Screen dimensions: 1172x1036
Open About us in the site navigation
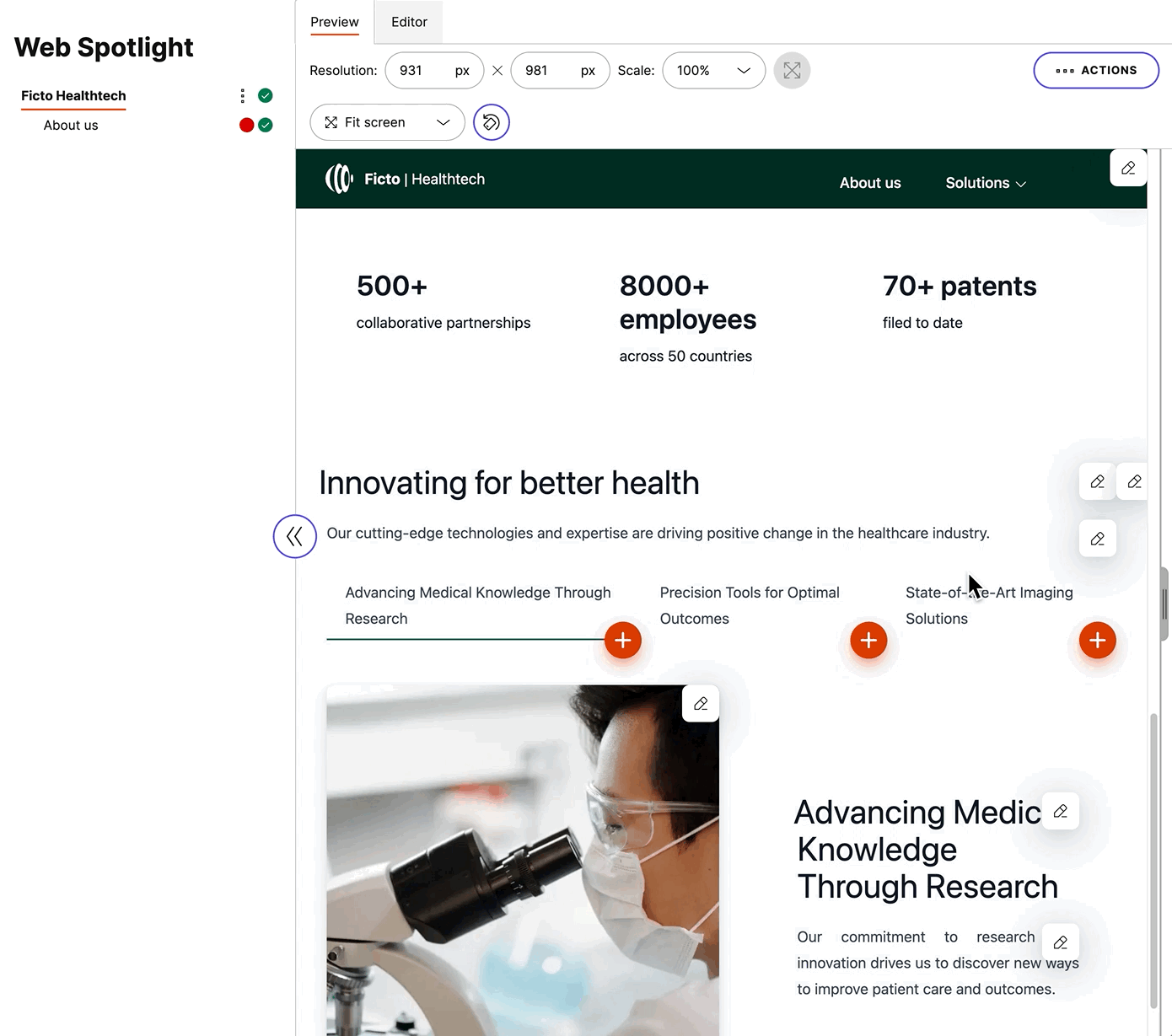coord(869,182)
